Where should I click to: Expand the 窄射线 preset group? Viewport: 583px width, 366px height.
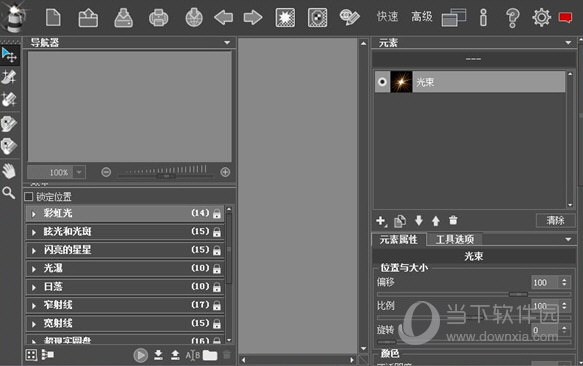[34, 306]
